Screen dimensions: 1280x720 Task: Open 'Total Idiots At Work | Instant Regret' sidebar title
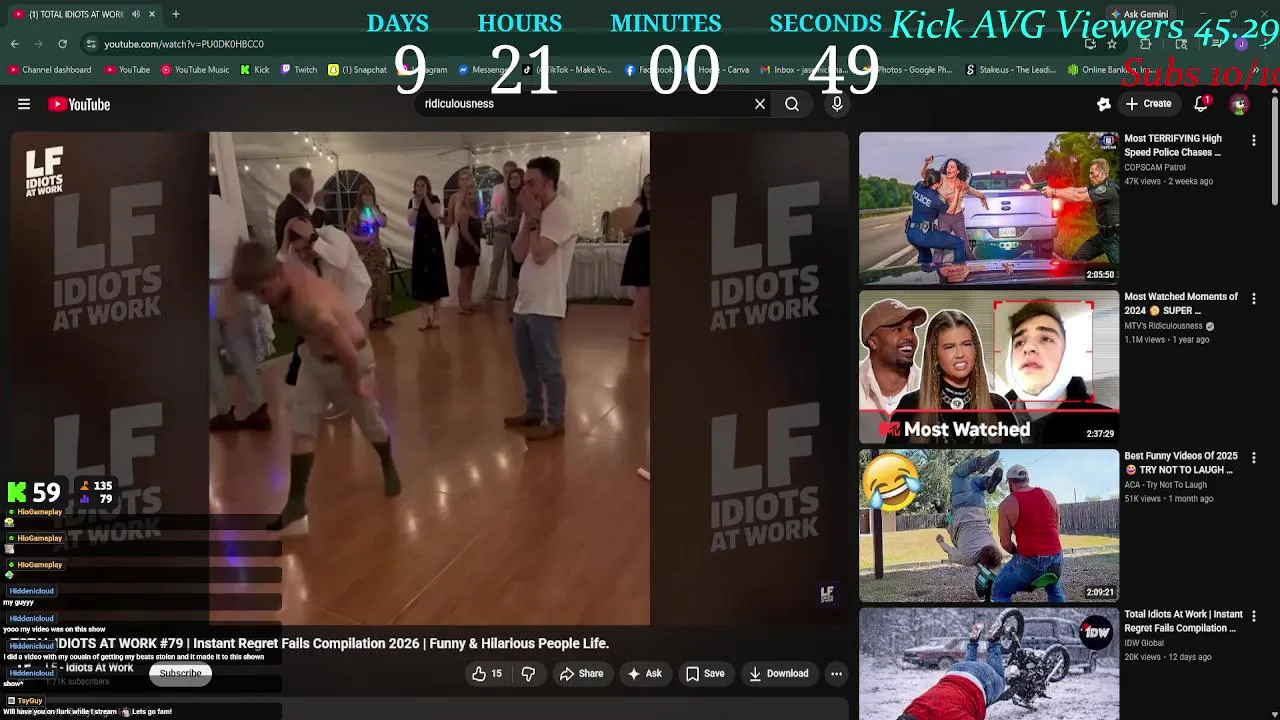1183,621
